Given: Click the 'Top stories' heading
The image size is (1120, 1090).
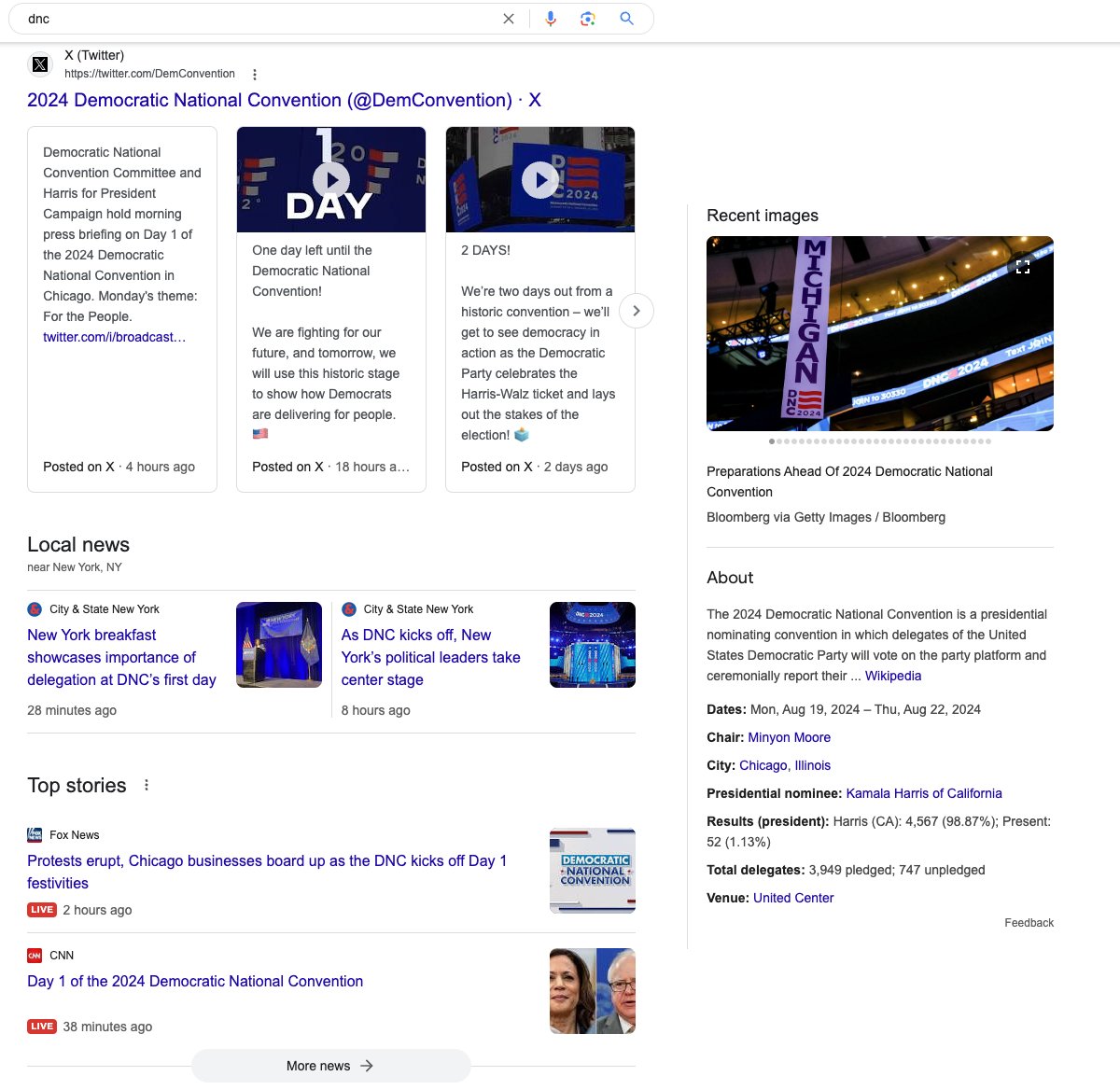Looking at the screenshot, I should coord(77,786).
